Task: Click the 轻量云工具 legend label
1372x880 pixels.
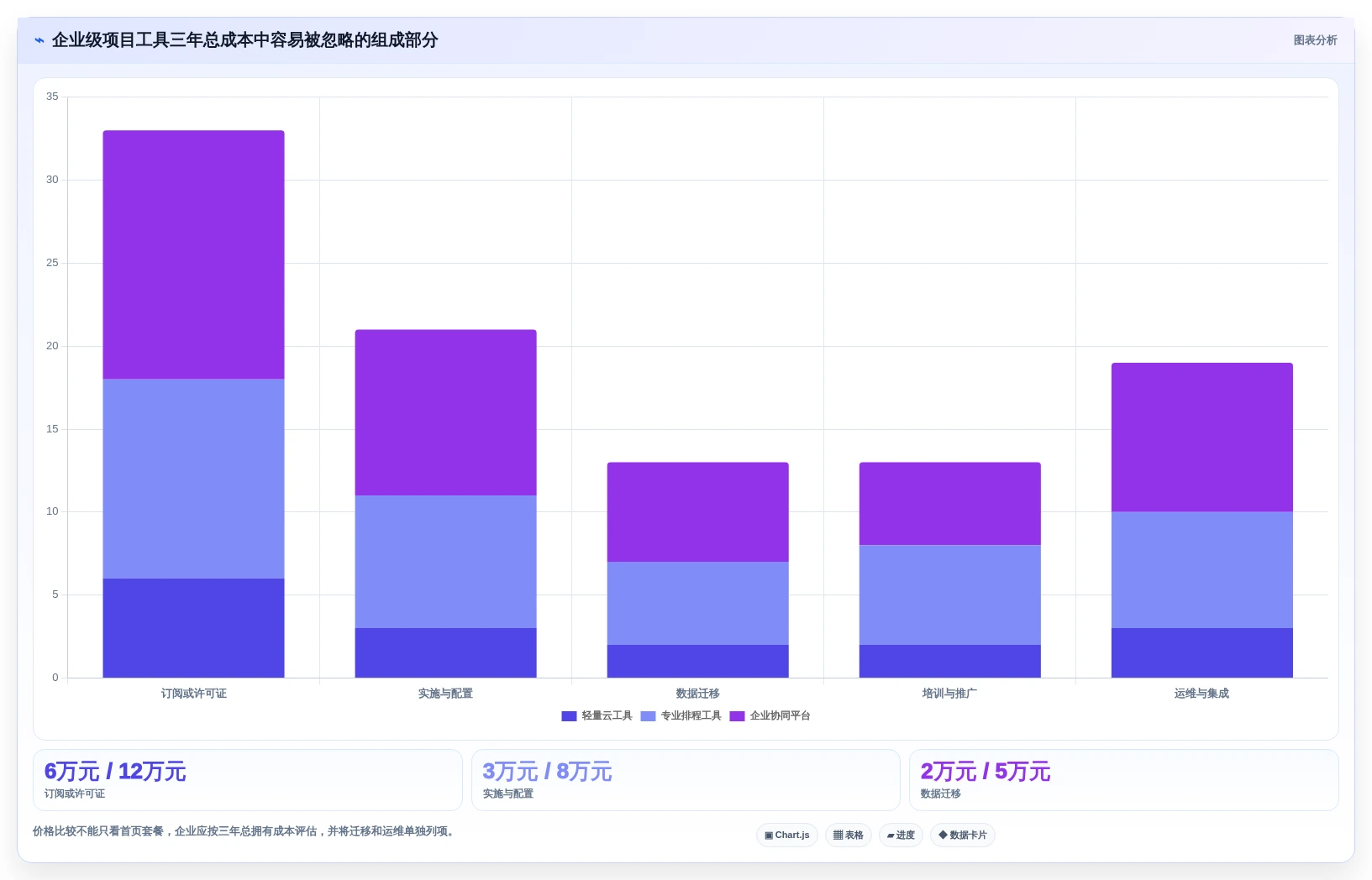Action: tap(607, 716)
